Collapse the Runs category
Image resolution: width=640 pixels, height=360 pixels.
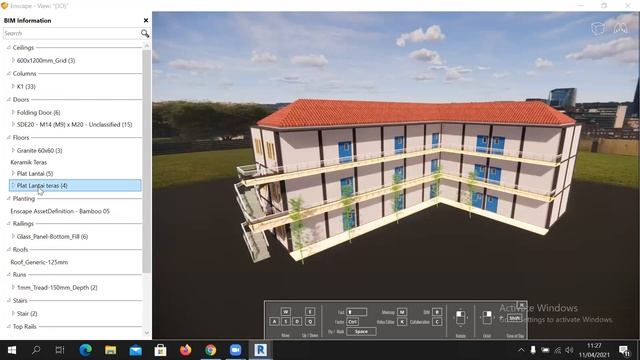9,275
